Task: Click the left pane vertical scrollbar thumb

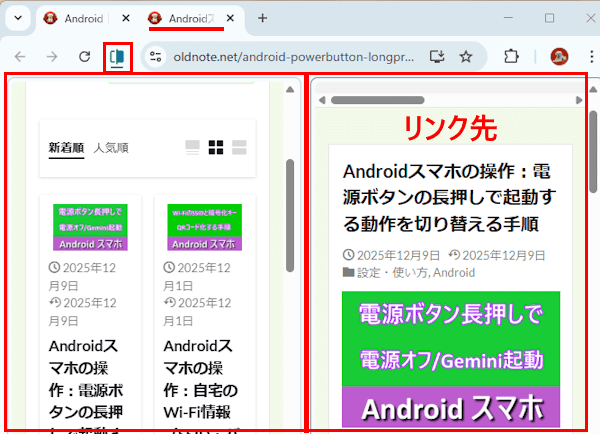Action: 290,215
